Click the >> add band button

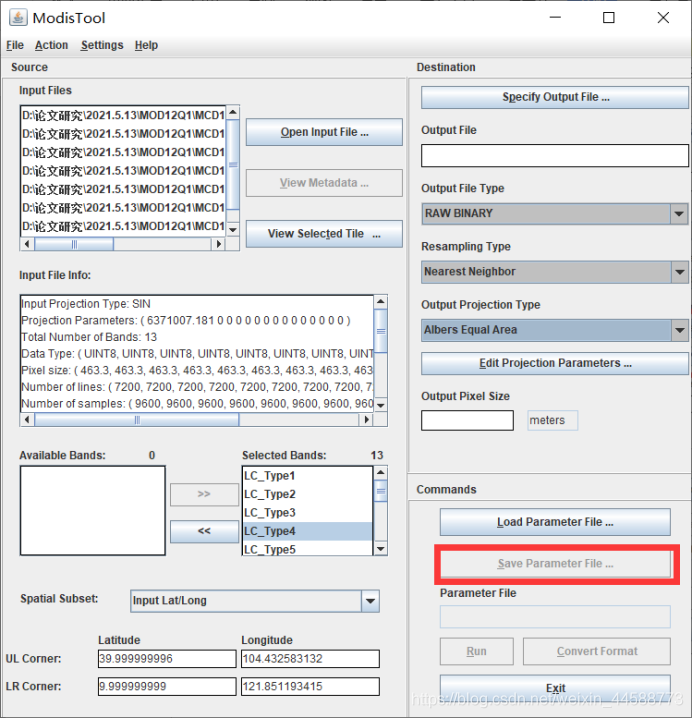204,495
